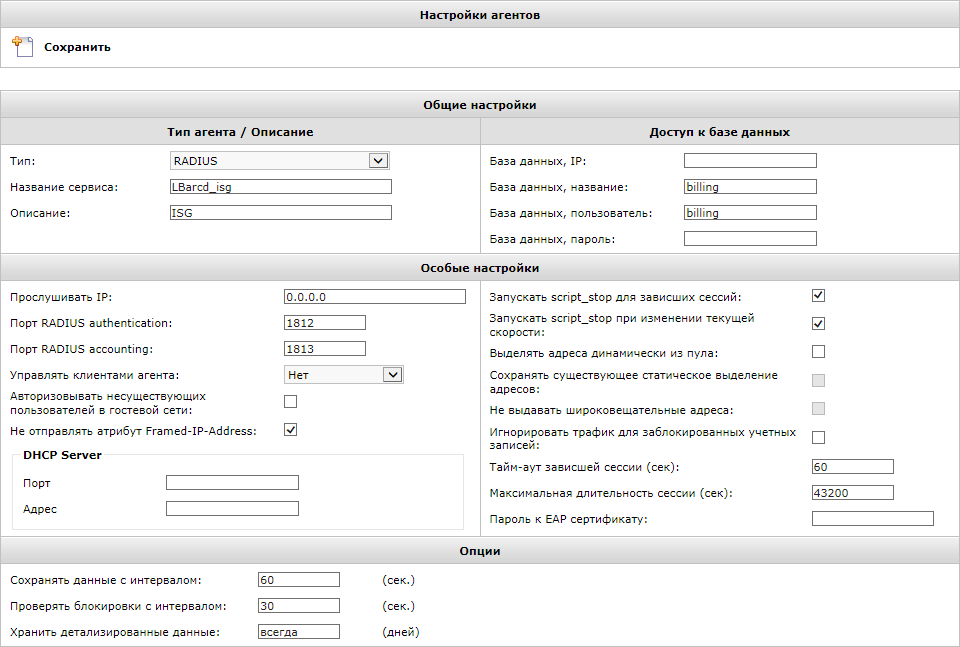Screen dimensions: 960x647
Task: Click the Тип агента / Описание heading
Action: pyautogui.click(x=240, y=132)
